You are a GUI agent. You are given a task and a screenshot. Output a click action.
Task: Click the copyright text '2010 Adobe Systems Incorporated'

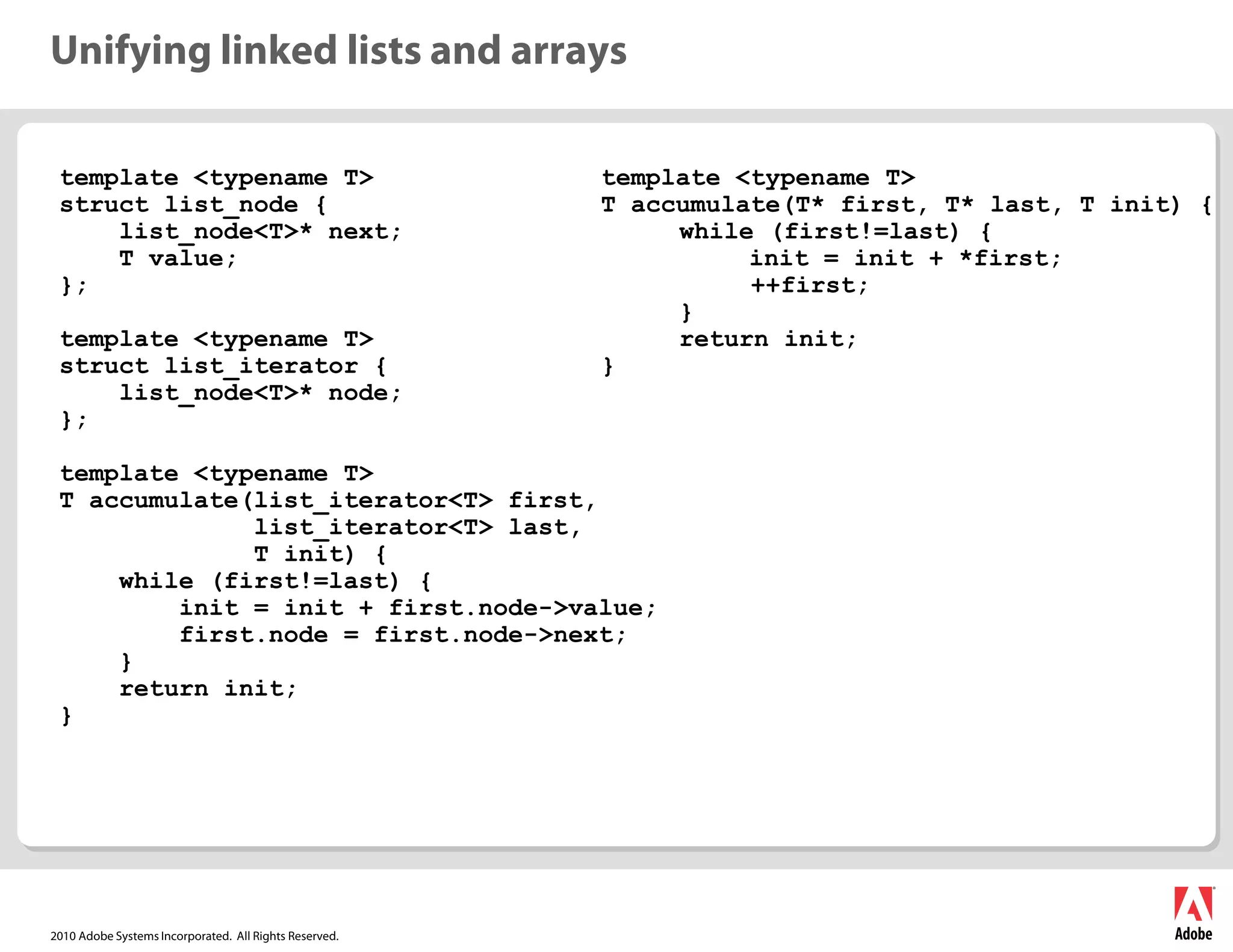click(141, 936)
